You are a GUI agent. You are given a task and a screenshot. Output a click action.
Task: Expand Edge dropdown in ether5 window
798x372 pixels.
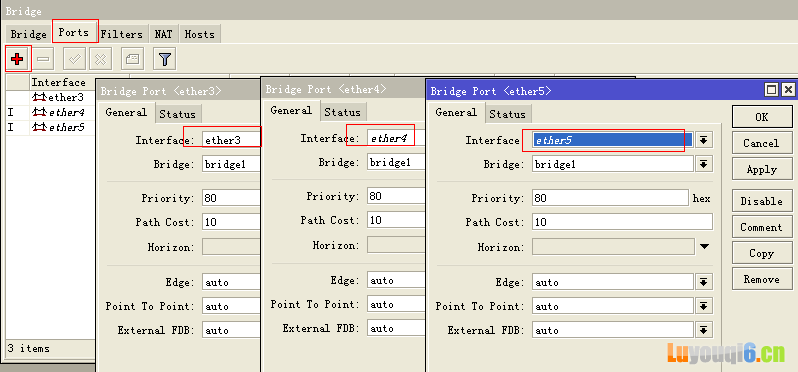click(x=704, y=282)
